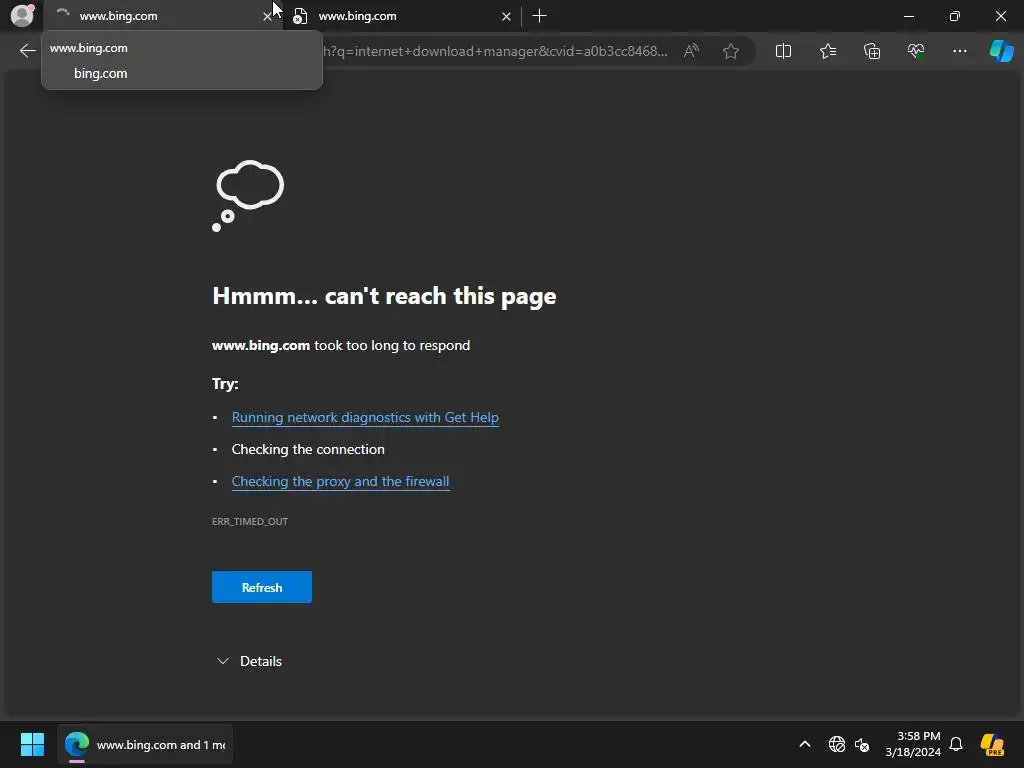Viewport: 1024px width, 768px height.
Task: Open the Read aloud icon in address bar
Action: (691, 51)
